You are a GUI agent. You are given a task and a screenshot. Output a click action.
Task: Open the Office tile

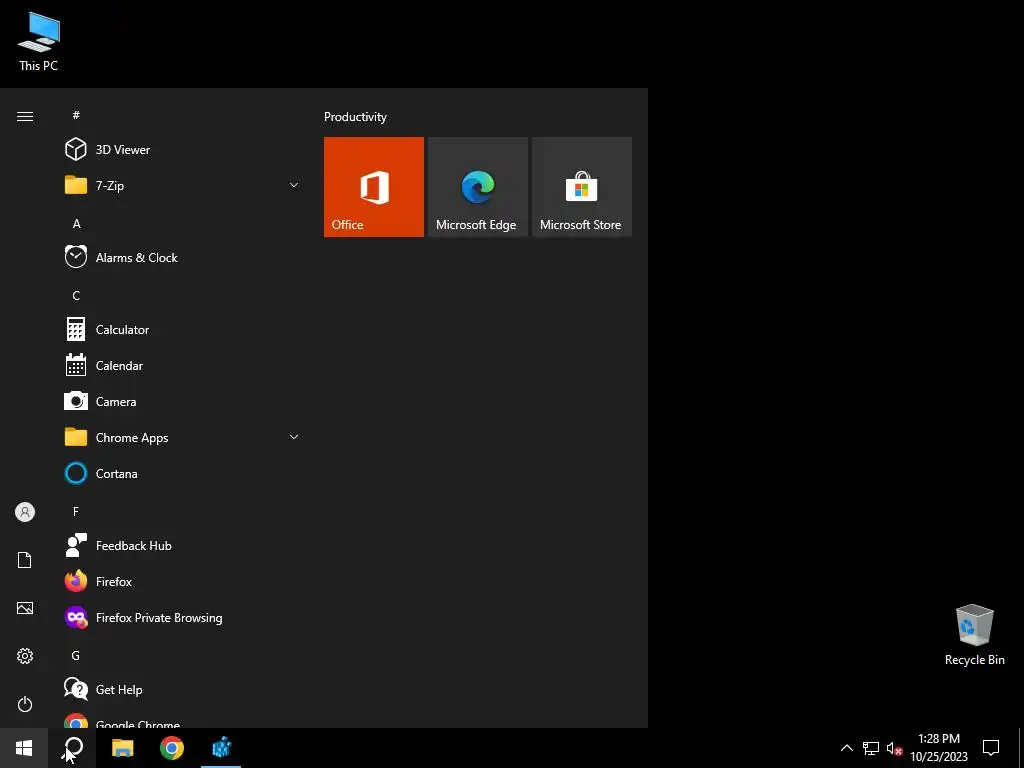(374, 187)
